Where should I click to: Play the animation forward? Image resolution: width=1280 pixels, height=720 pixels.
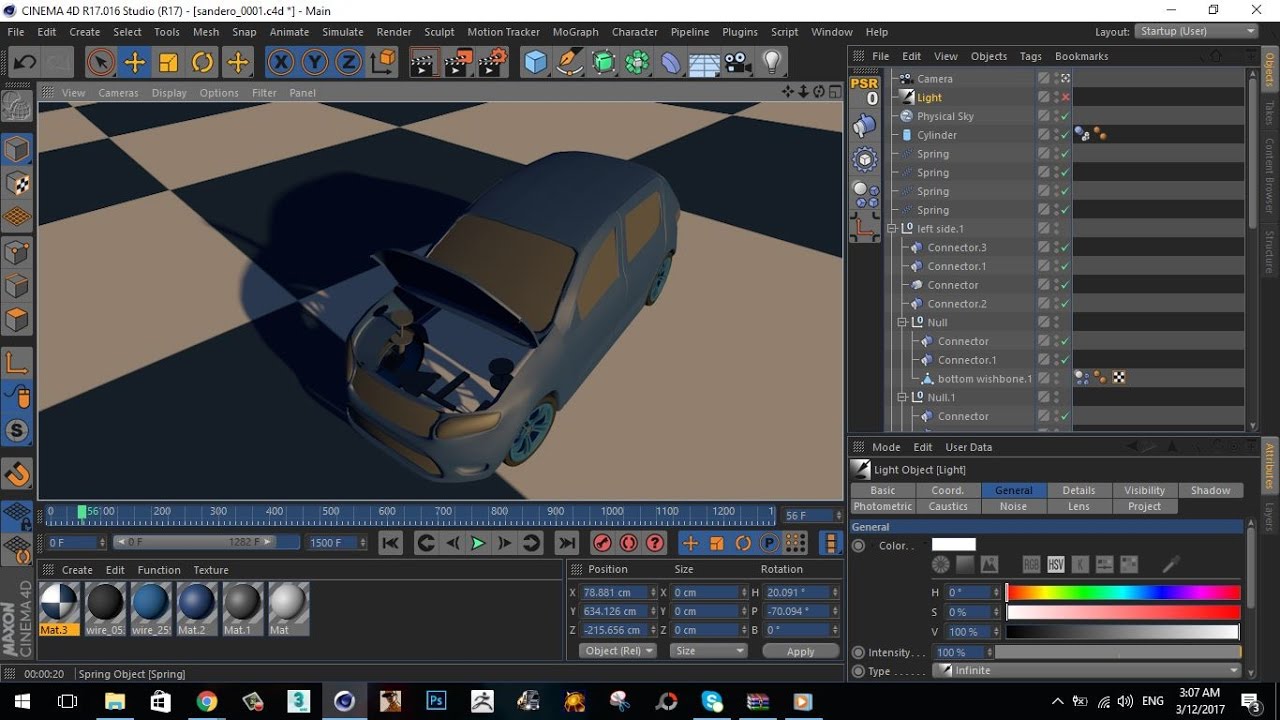pos(478,543)
